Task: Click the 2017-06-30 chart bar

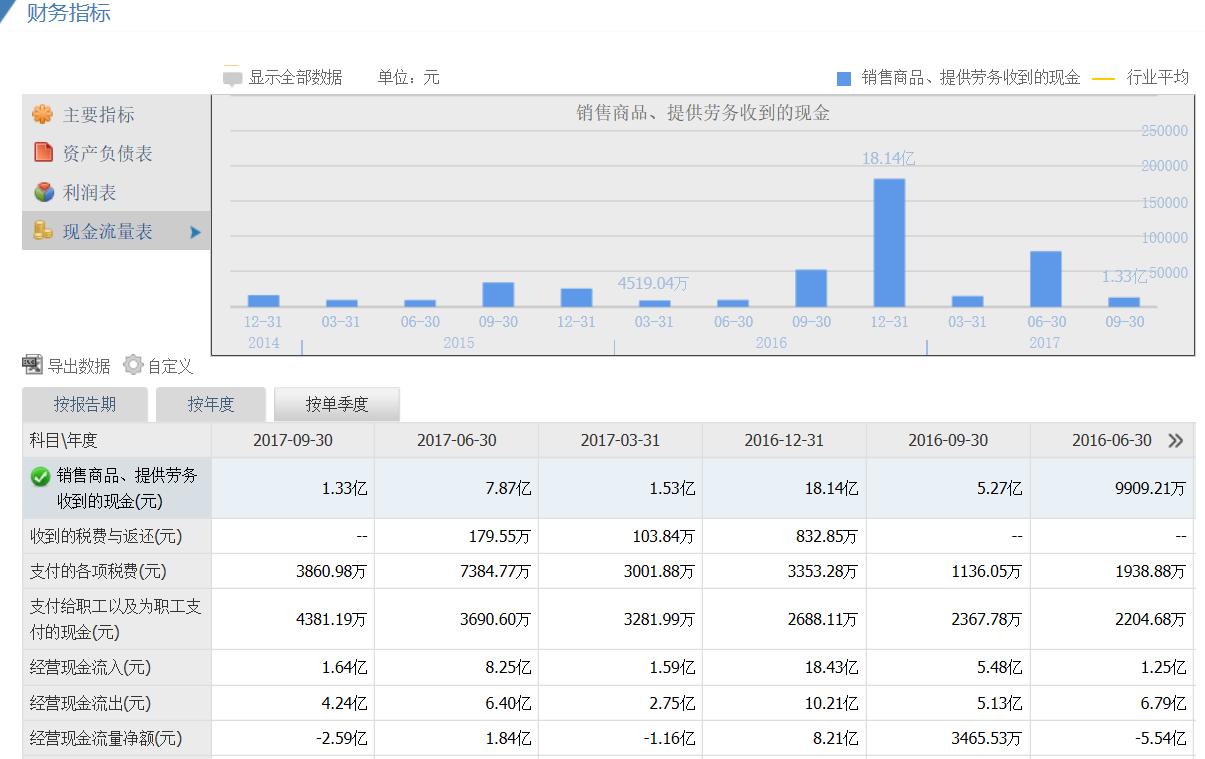Action: click(x=1045, y=279)
